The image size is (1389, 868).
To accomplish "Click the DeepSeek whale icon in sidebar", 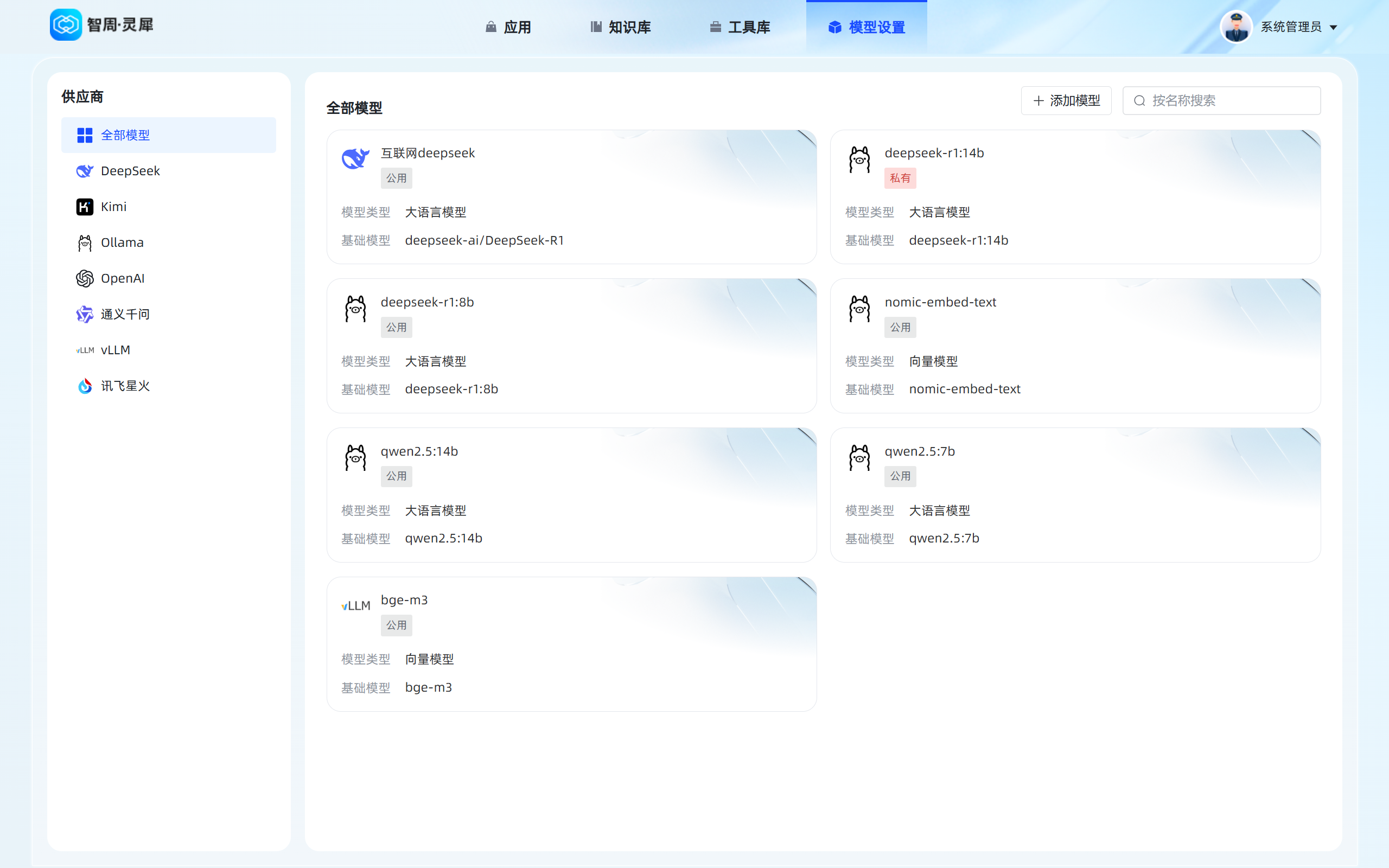I will pos(85,171).
